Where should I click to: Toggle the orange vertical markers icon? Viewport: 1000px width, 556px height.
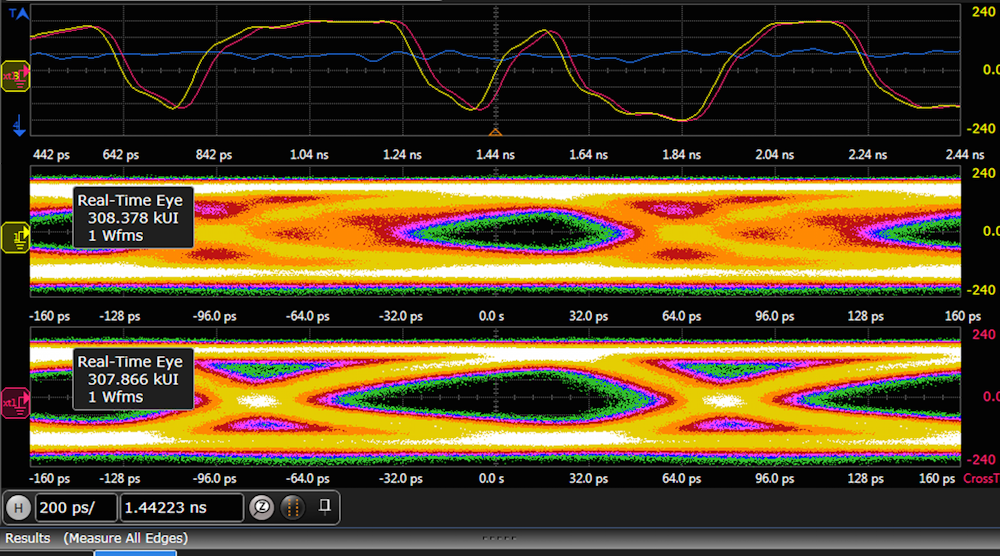292,507
